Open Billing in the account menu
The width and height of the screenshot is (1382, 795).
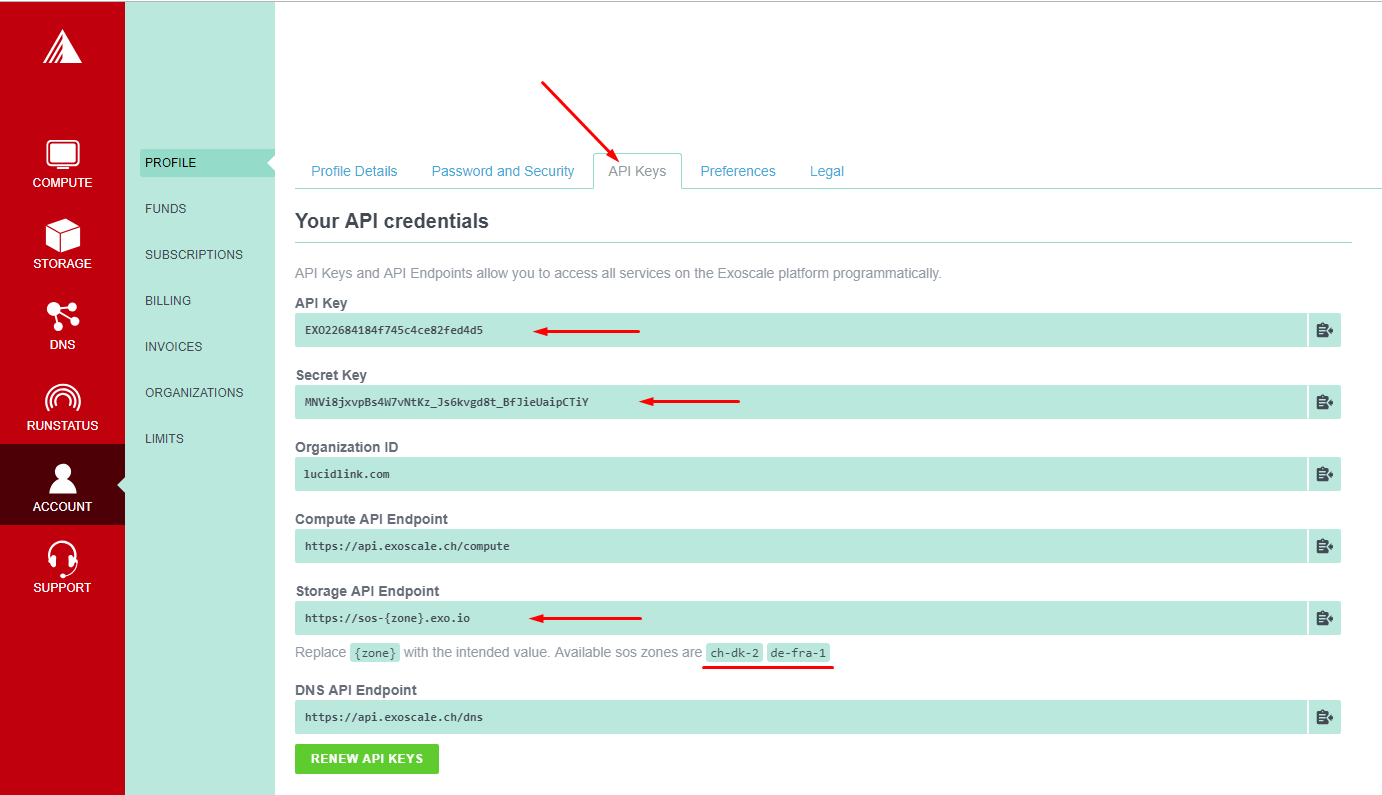pos(168,301)
